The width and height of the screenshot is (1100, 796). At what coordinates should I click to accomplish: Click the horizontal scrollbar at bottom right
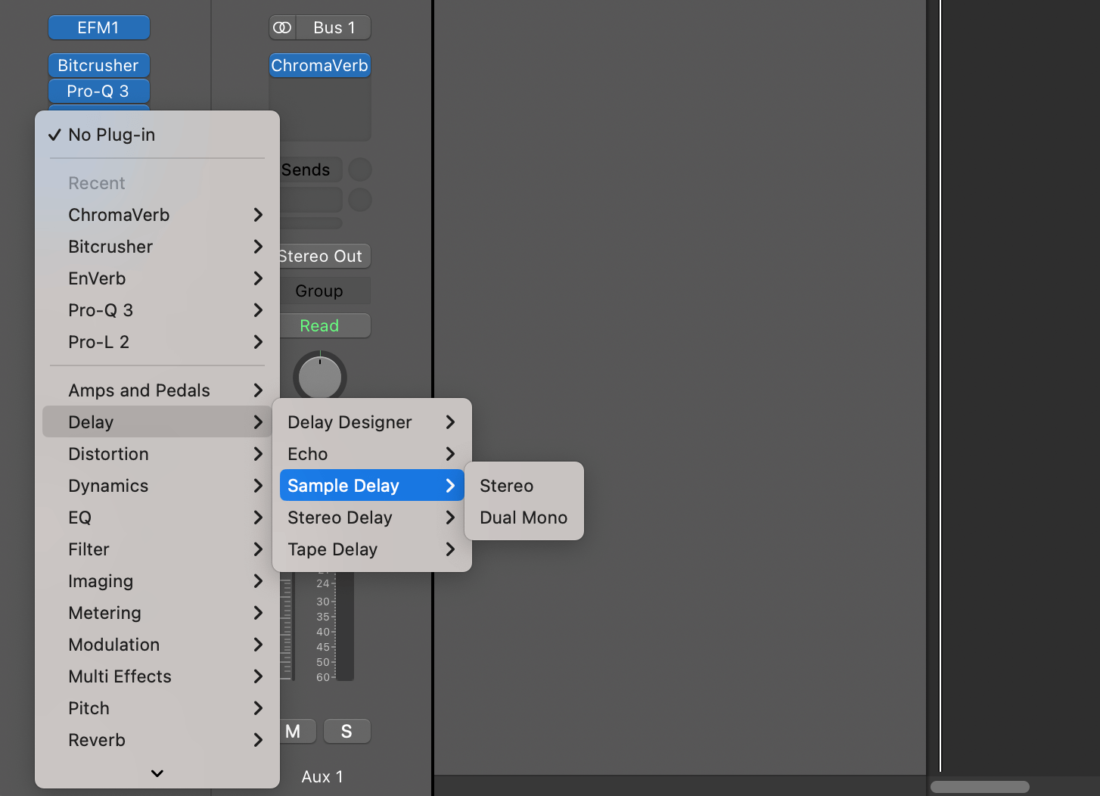(980, 787)
